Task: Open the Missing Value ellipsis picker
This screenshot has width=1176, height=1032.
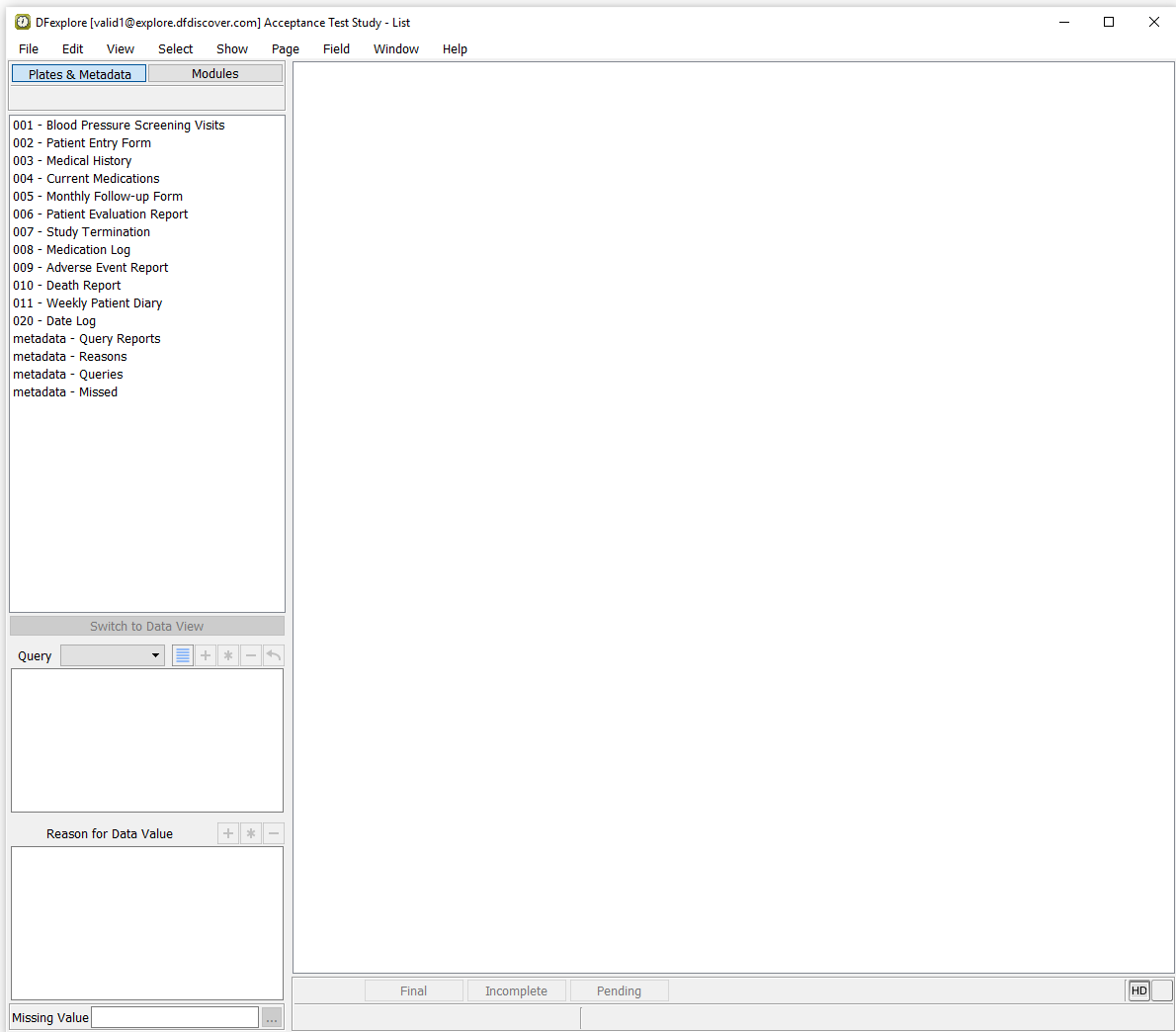Action: tap(272, 1017)
